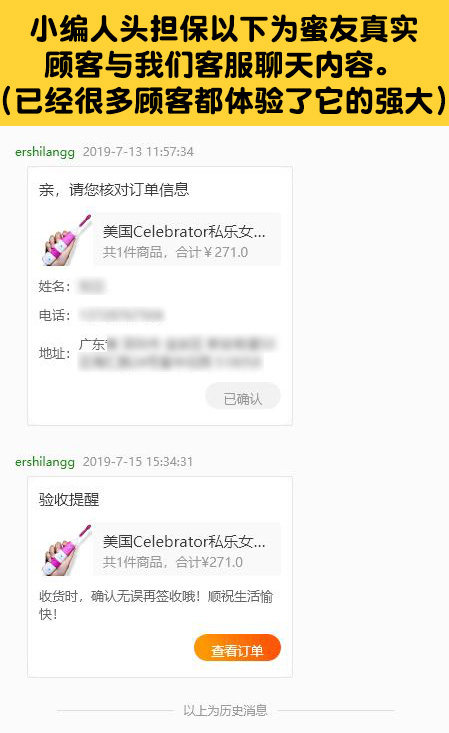This screenshot has height=733, width=449.
Task: Open 美国Celebrator product title in 验收提醒 card
Action: pos(184,541)
